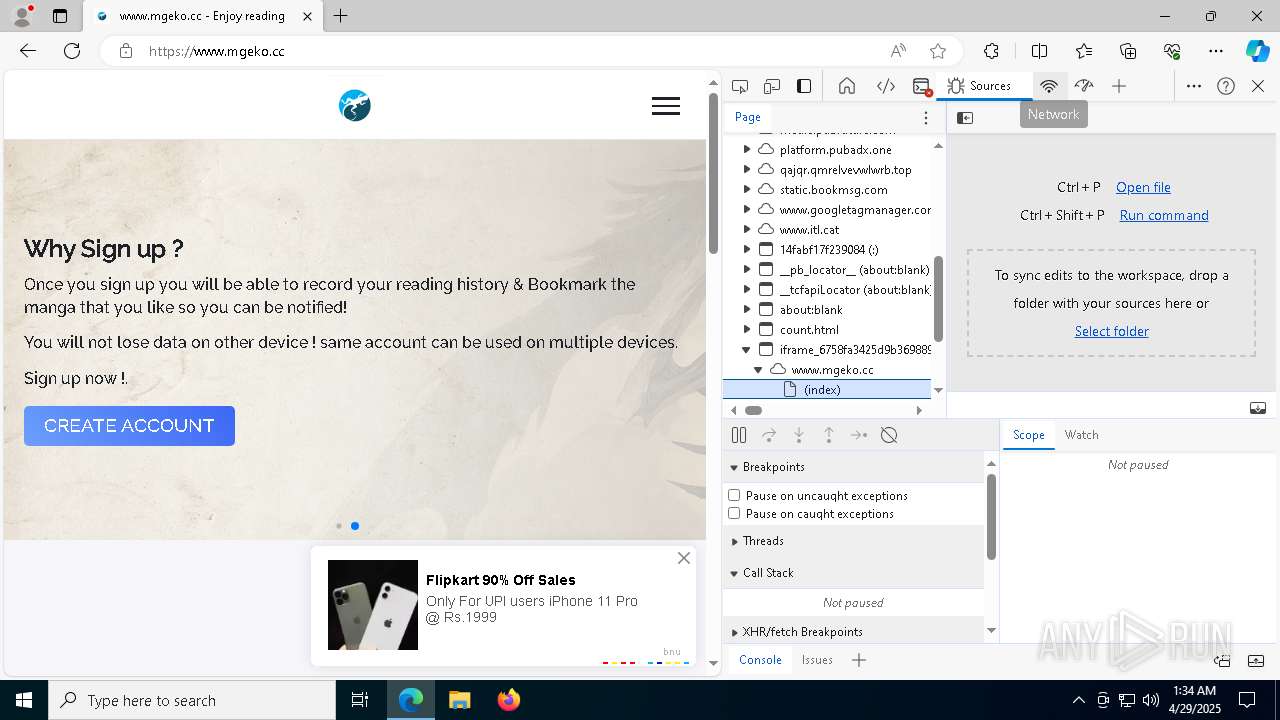Open DevTools Welcome home icon
This screenshot has height=720, width=1280.
(847, 86)
